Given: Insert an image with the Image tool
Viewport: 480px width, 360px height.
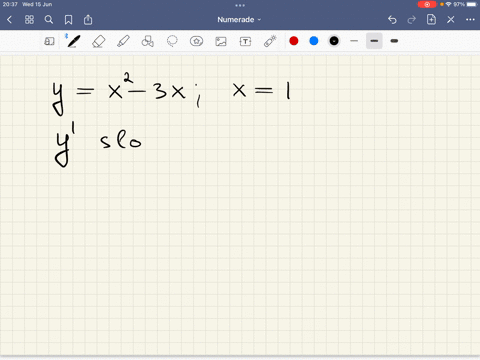Looking at the screenshot, I should pos(221,41).
